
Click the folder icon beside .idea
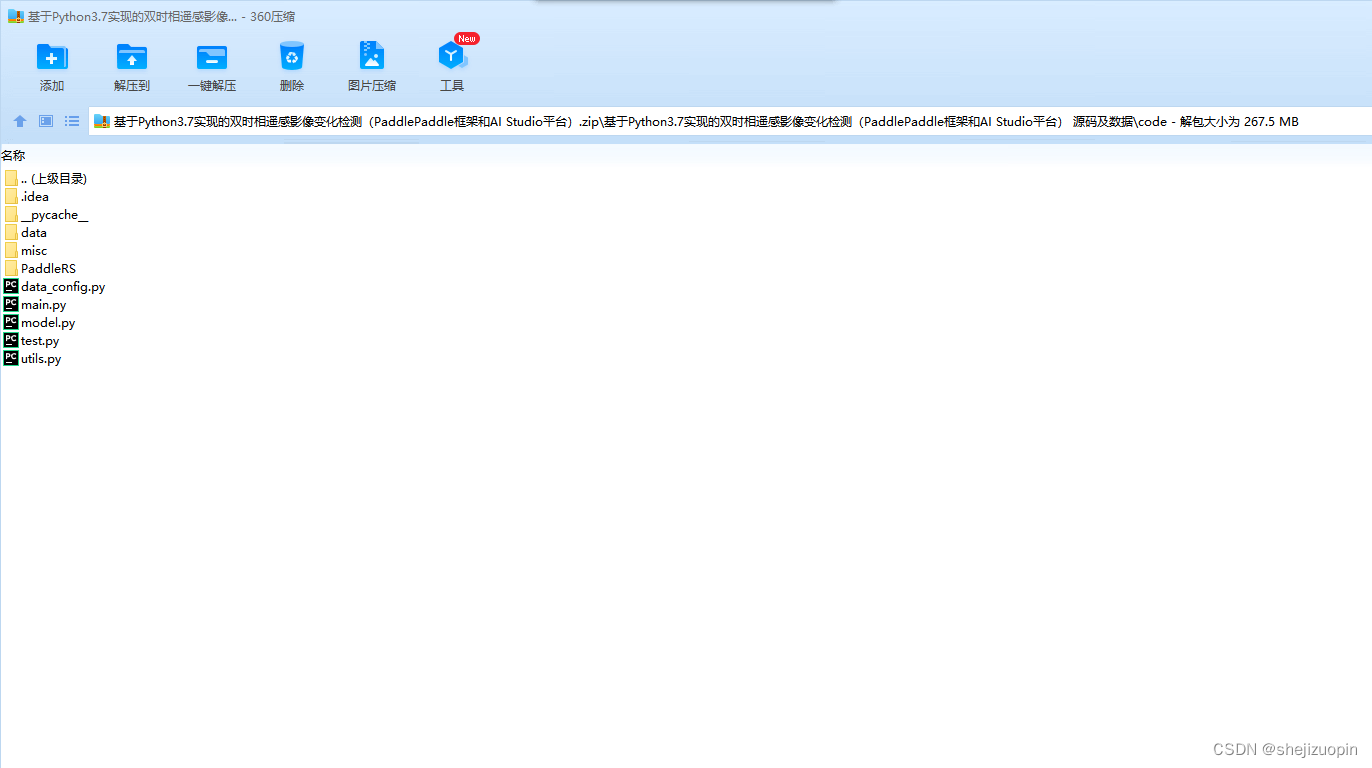pos(11,196)
